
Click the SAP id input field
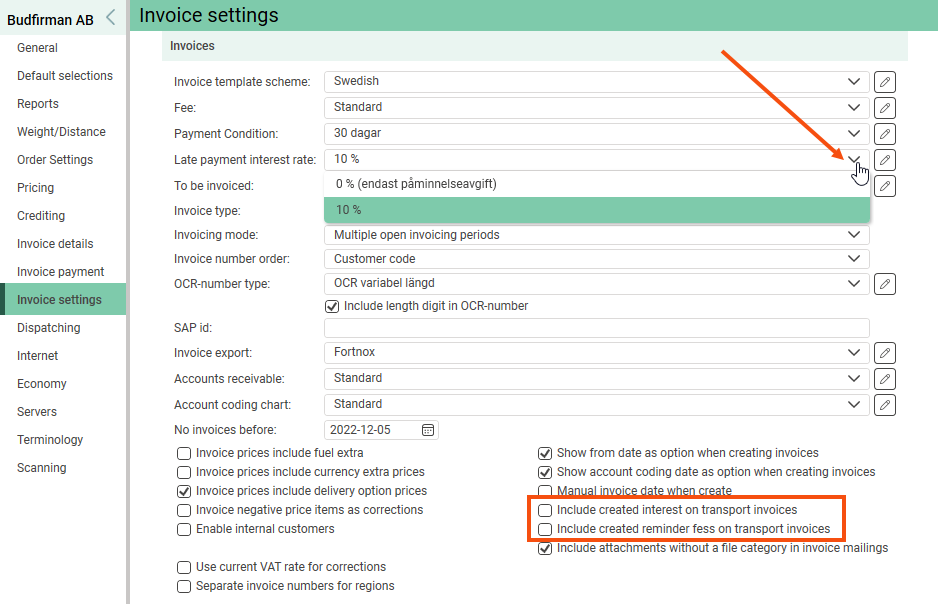[596, 328]
